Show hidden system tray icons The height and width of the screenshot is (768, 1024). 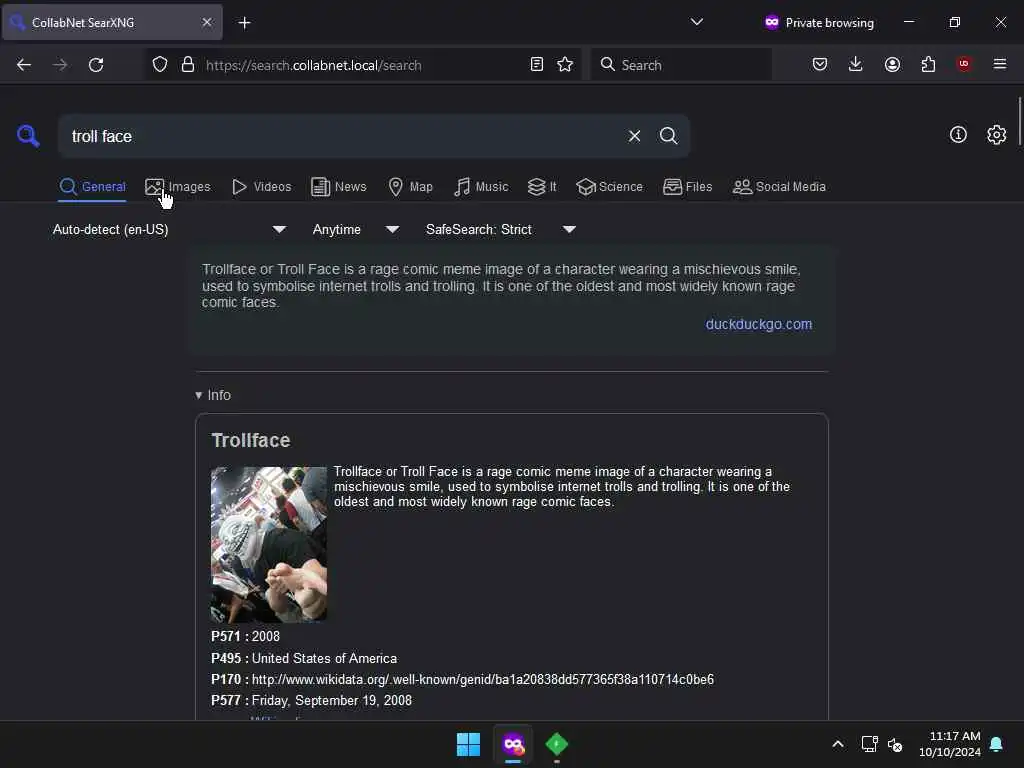838,744
